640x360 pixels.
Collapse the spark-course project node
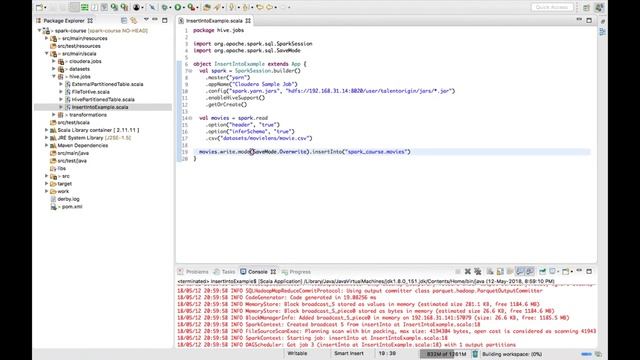[x=40, y=31]
